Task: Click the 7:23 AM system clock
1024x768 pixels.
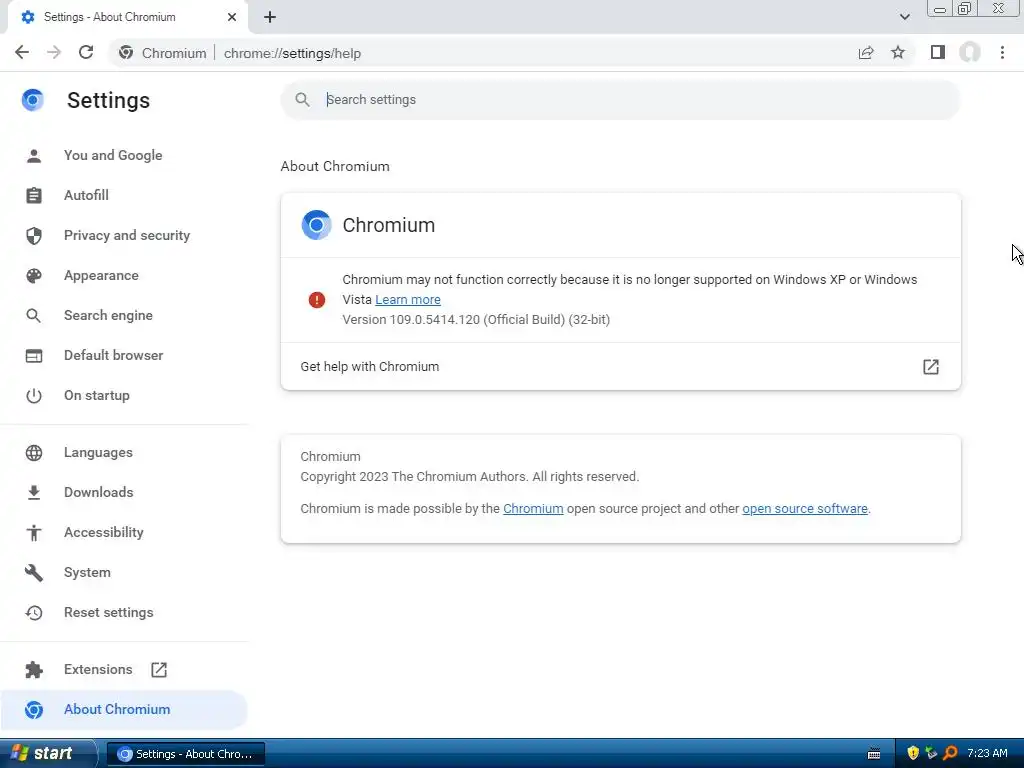Action: (x=987, y=753)
